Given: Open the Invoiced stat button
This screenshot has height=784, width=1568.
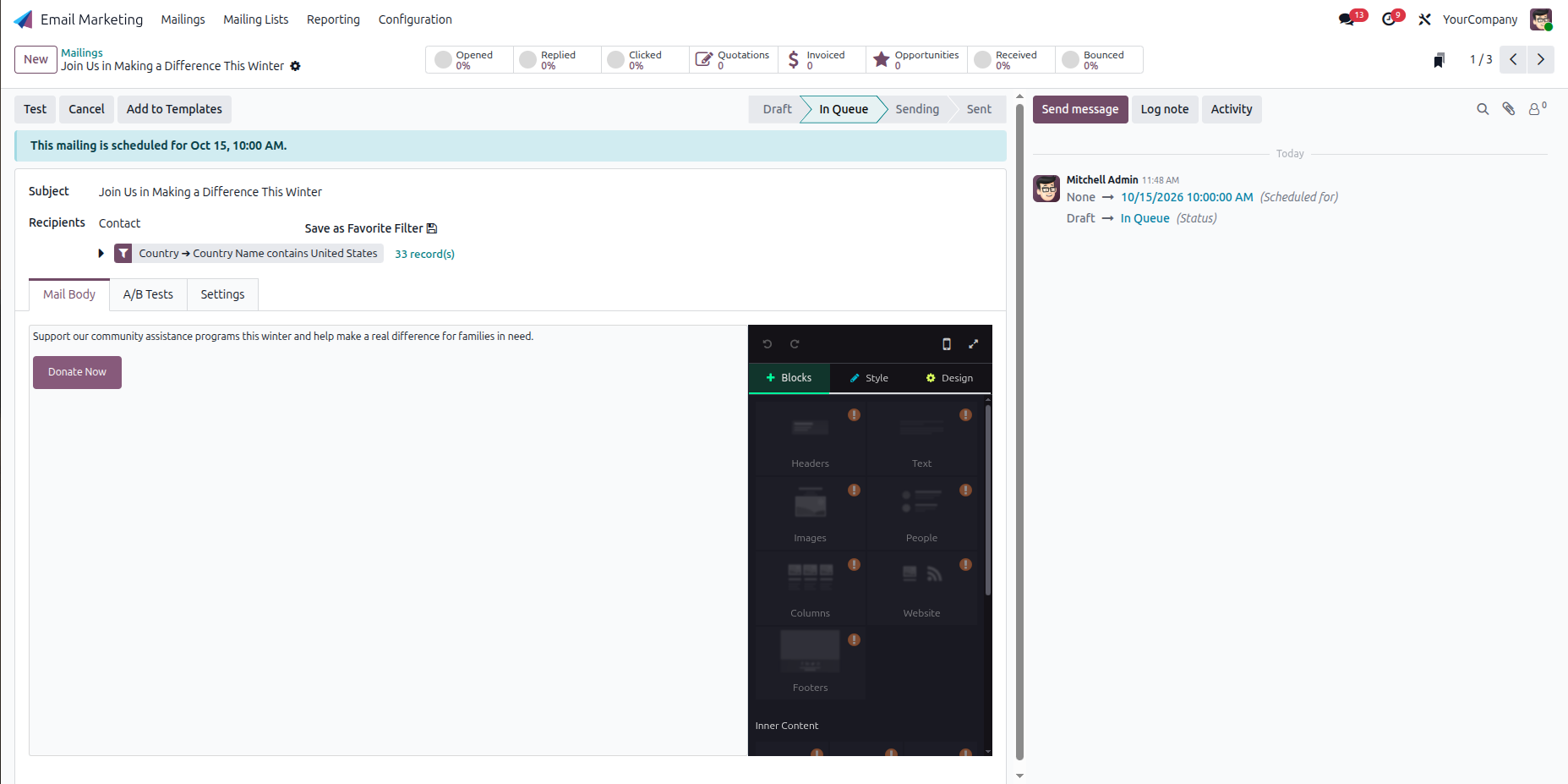Looking at the screenshot, I should pos(822,60).
